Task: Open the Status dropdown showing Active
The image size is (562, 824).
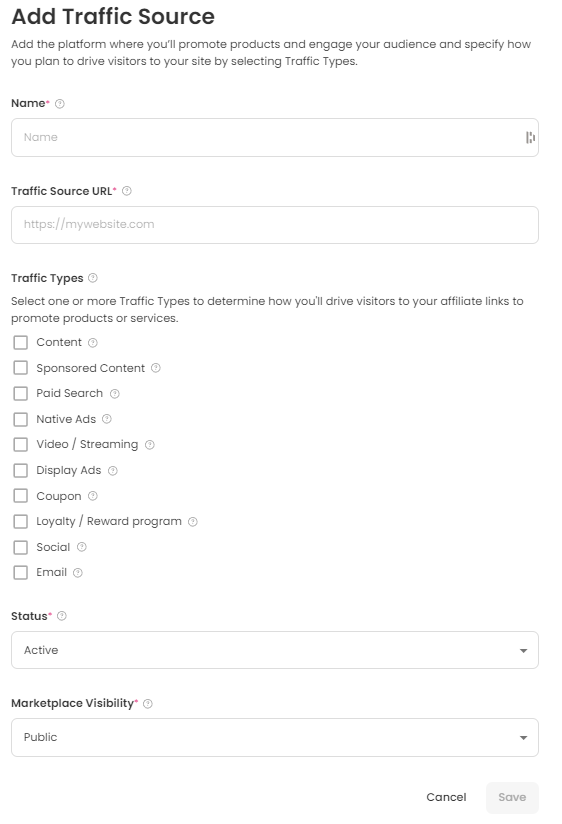Action: point(275,650)
